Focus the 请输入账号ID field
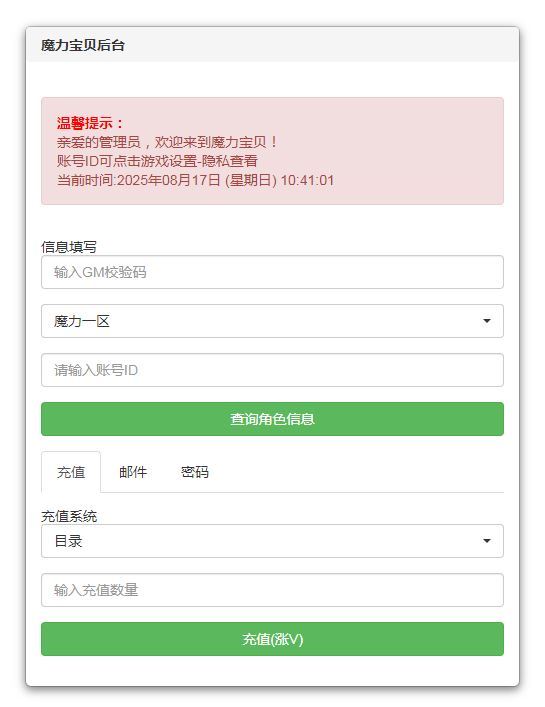 pos(272,370)
